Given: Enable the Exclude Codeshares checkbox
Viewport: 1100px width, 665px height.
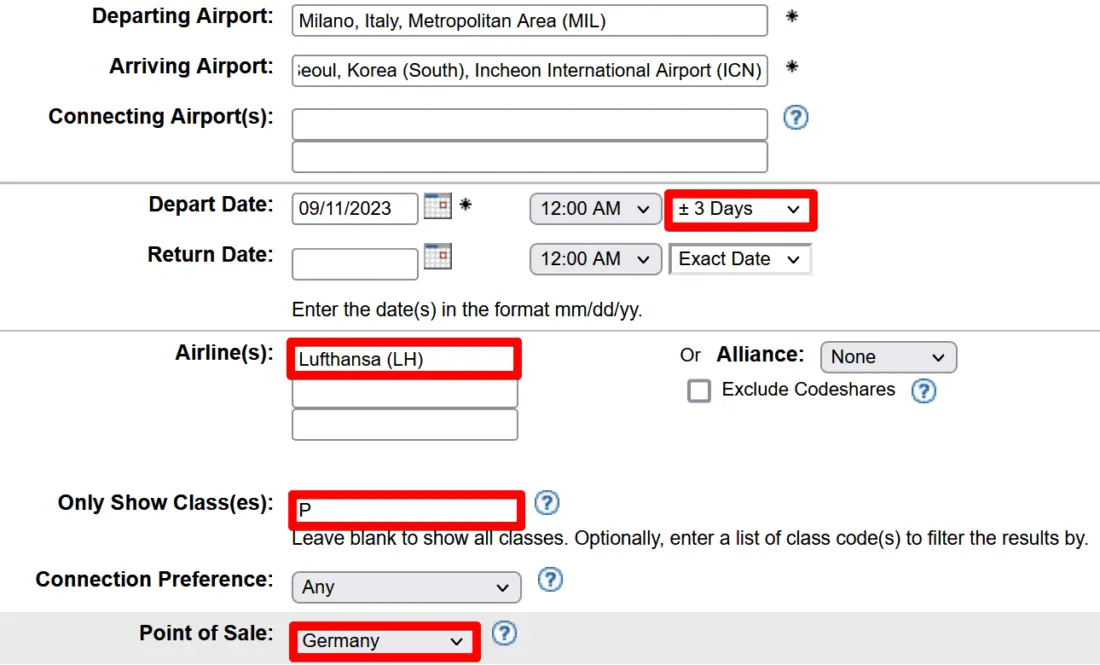Looking at the screenshot, I should pyautogui.click(x=699, y=391).
